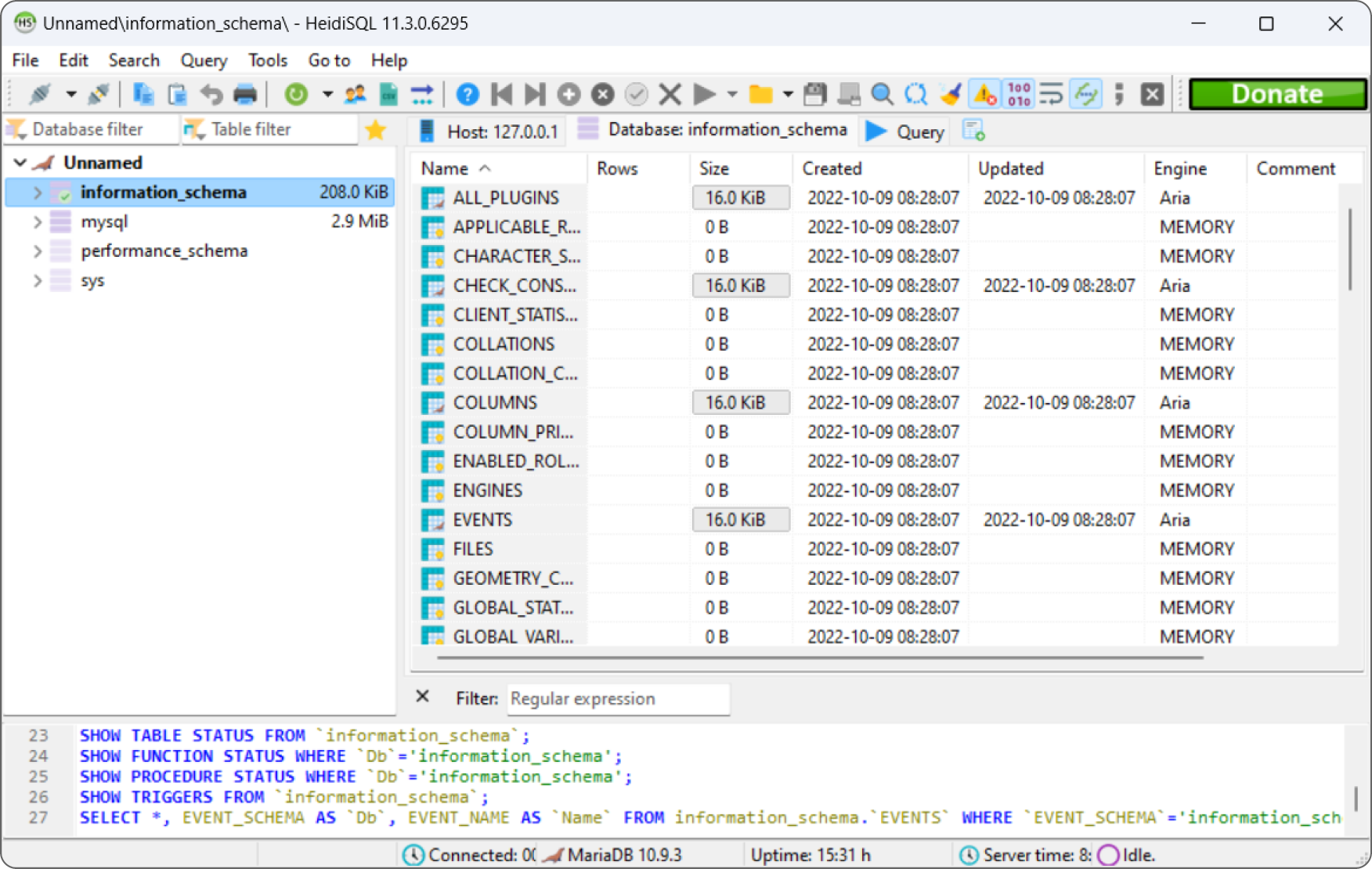The width and height of the screenshot is (1372, 869).
Task: Click the copy icon in toolbar
Action: tap(143, 95)
